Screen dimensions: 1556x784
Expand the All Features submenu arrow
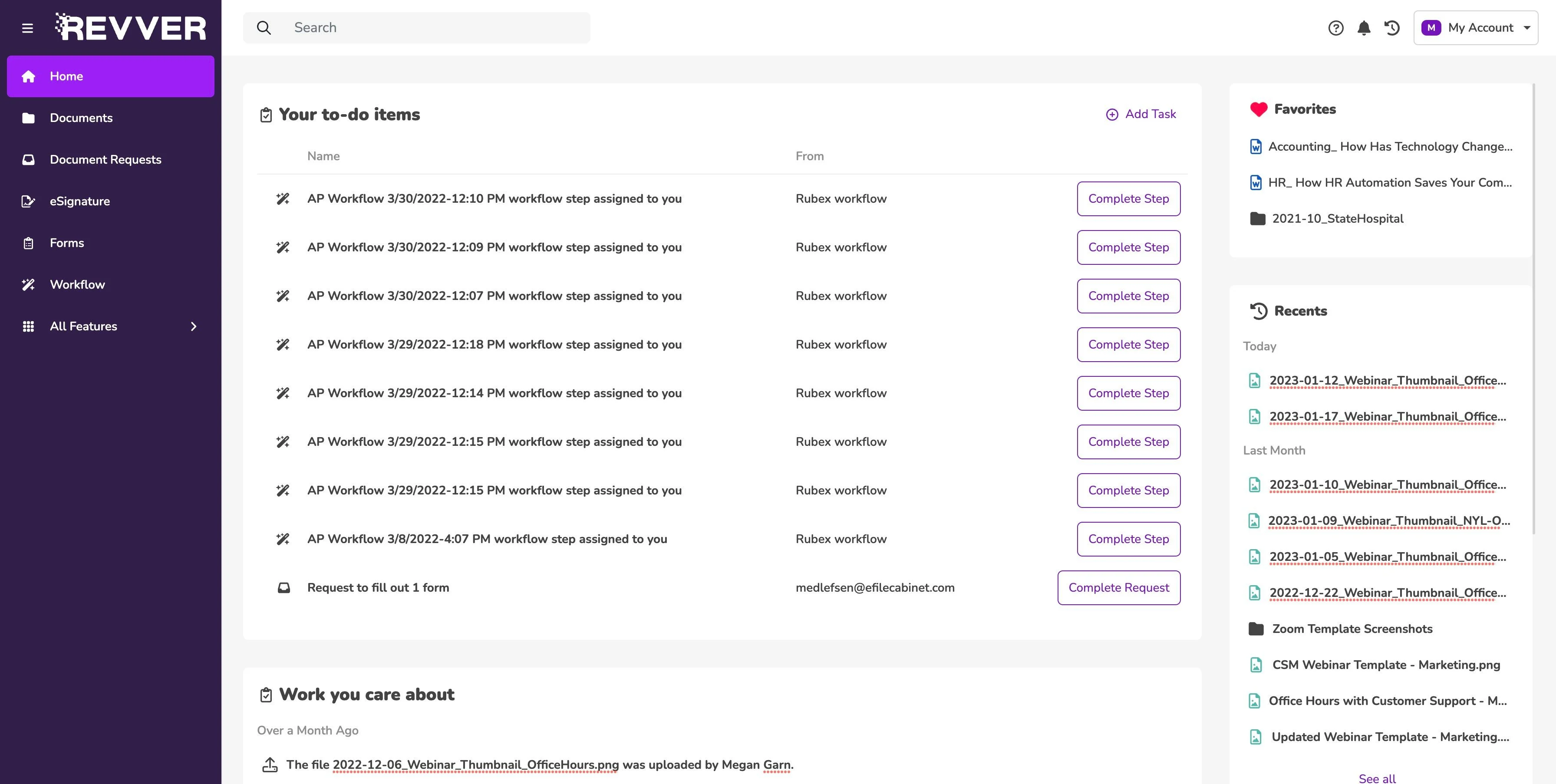[x=193, y=326]
